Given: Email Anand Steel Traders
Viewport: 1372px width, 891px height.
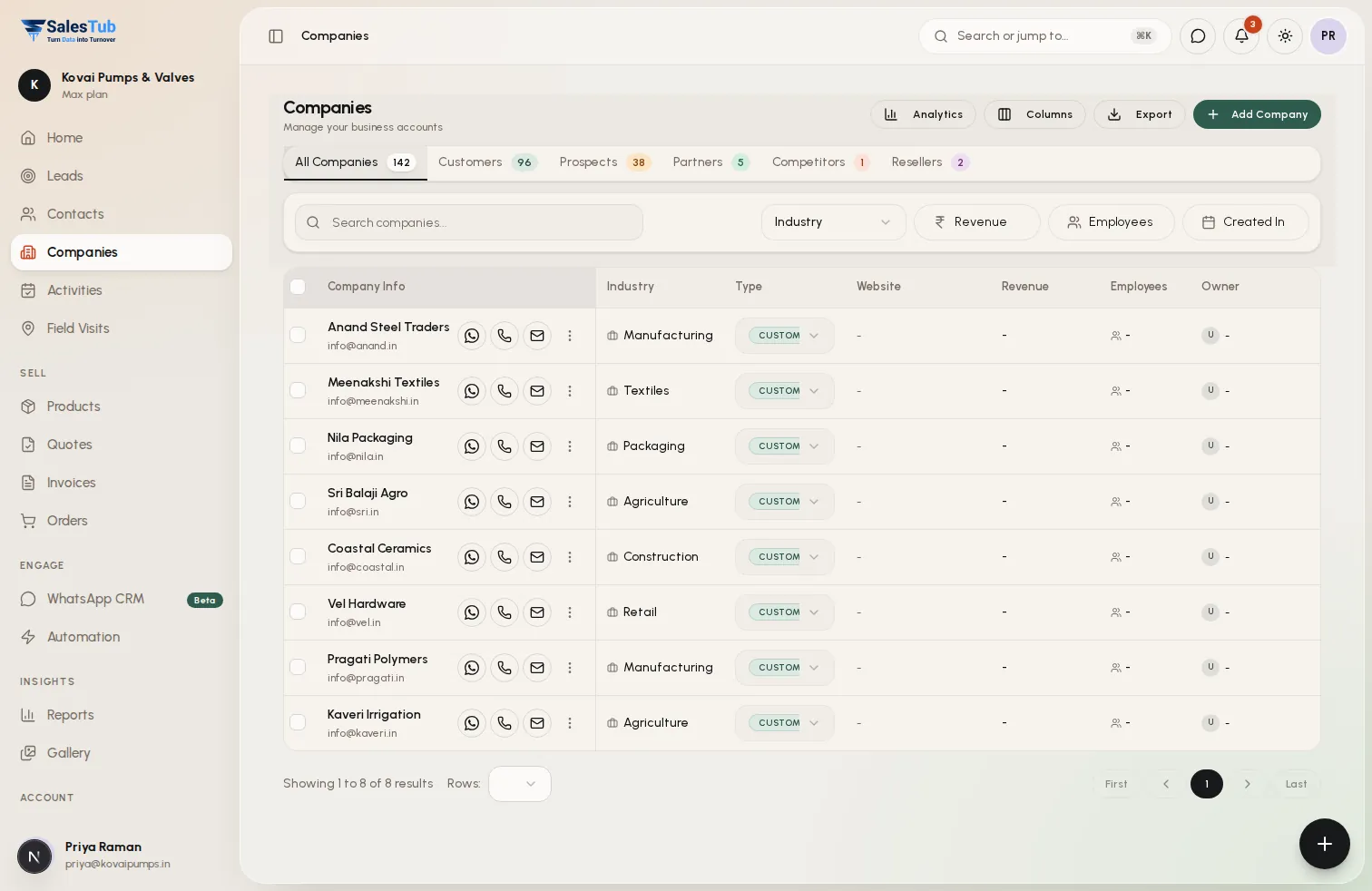Looking at the screenshot, I should click(x=537, y=336).
